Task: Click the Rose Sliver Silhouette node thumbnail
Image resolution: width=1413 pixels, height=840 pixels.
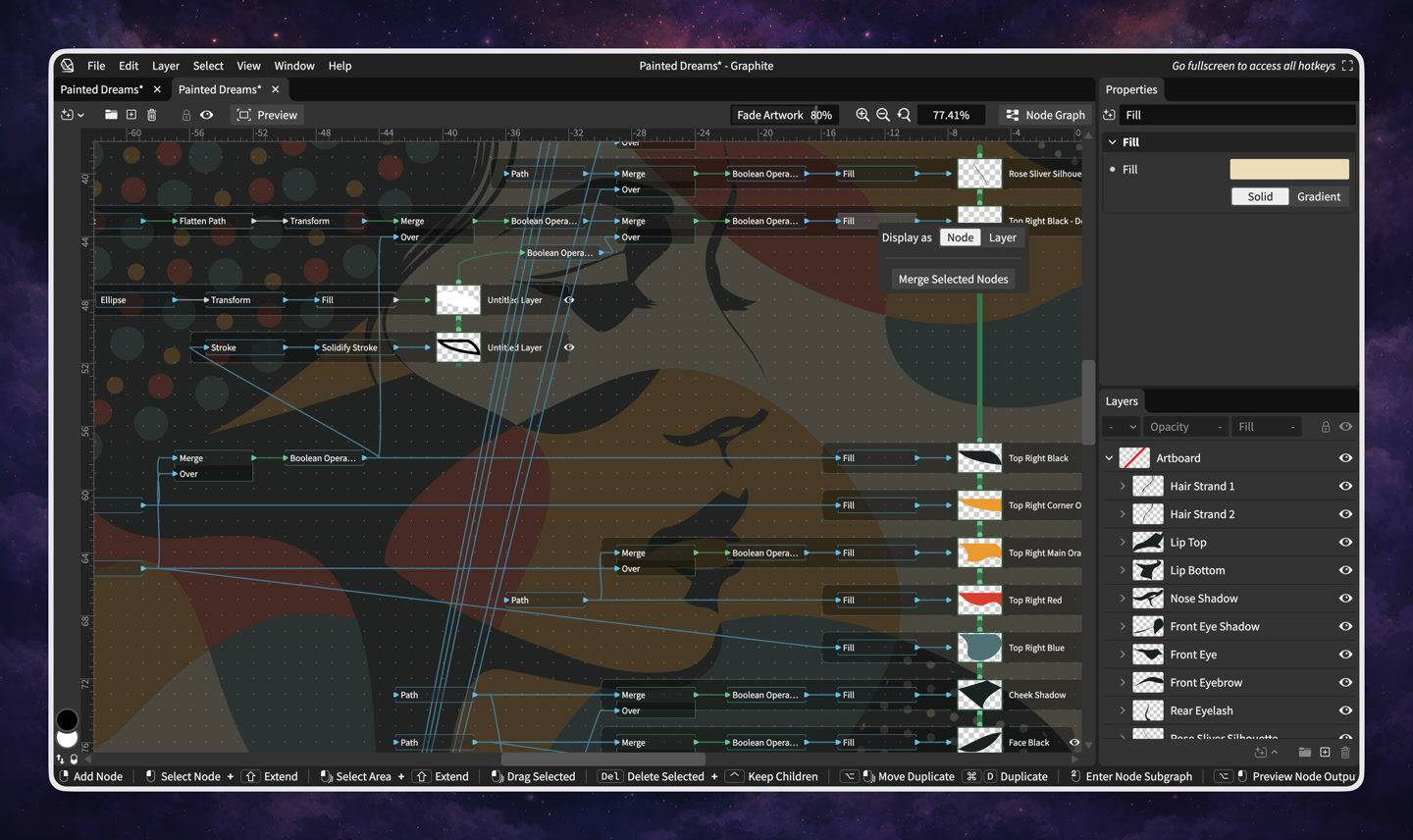Action: tap(979, 174)
